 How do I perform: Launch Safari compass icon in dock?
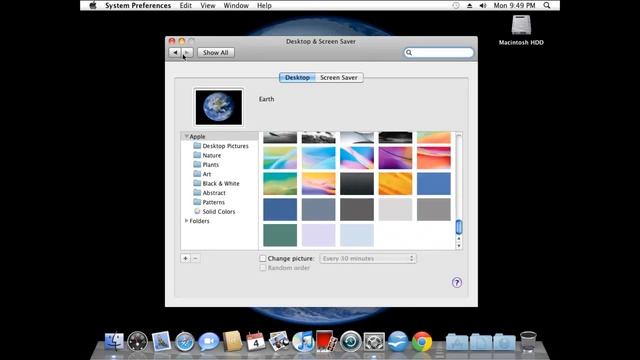pyautogui.click(x=185, y=342)
